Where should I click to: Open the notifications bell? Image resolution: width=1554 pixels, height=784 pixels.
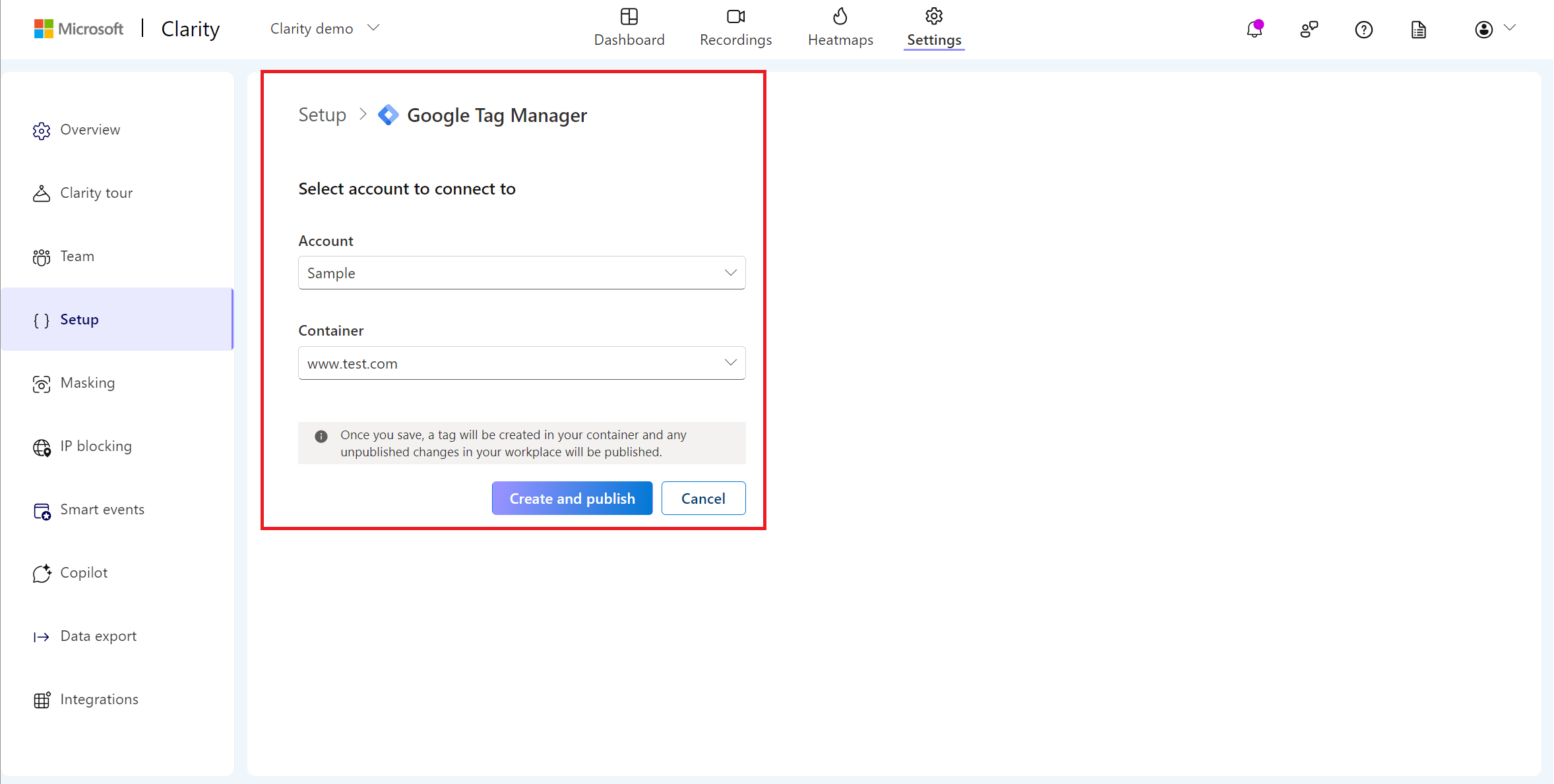tap(1255, 29)
